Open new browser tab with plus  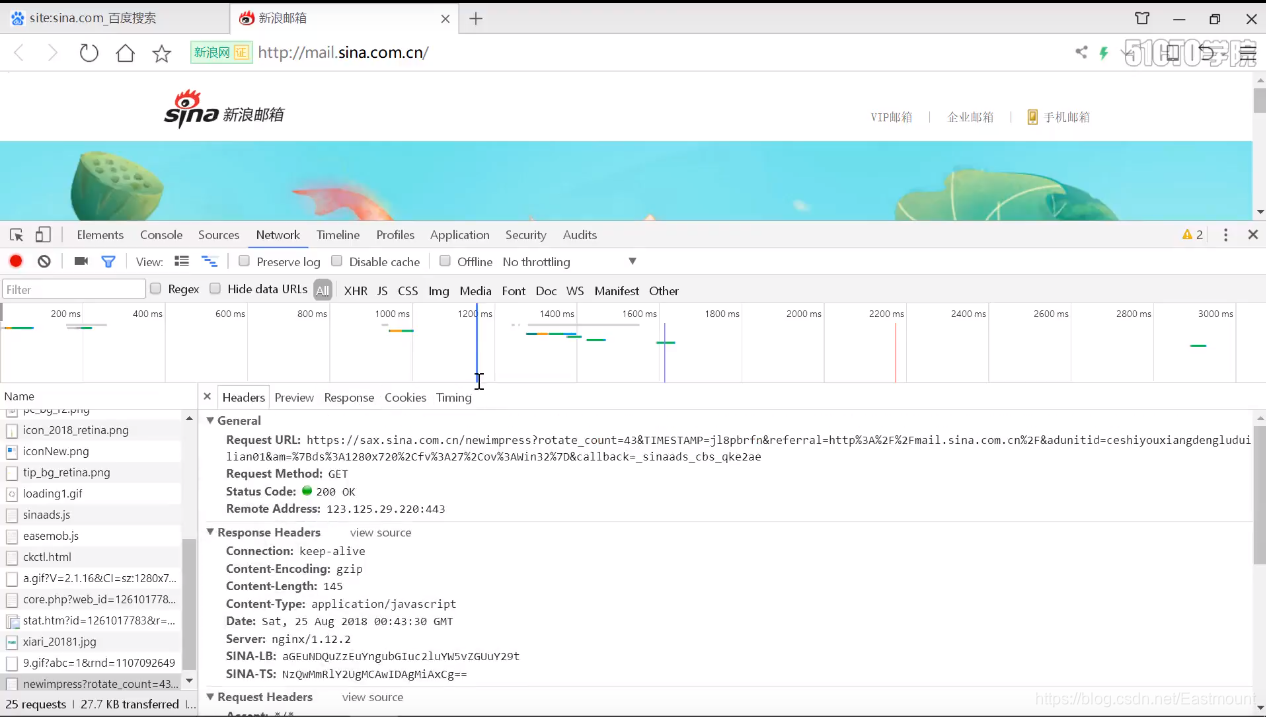tap(476, 18)
